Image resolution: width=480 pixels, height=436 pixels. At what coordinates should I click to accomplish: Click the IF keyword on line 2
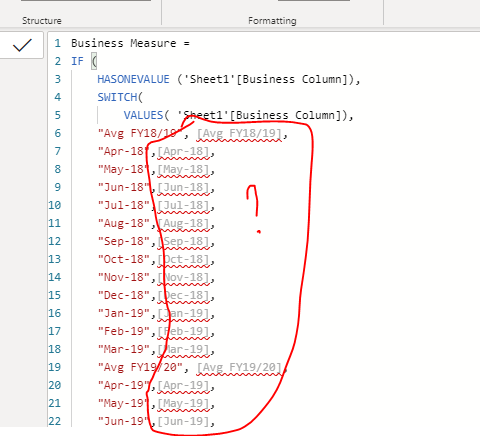77,61
